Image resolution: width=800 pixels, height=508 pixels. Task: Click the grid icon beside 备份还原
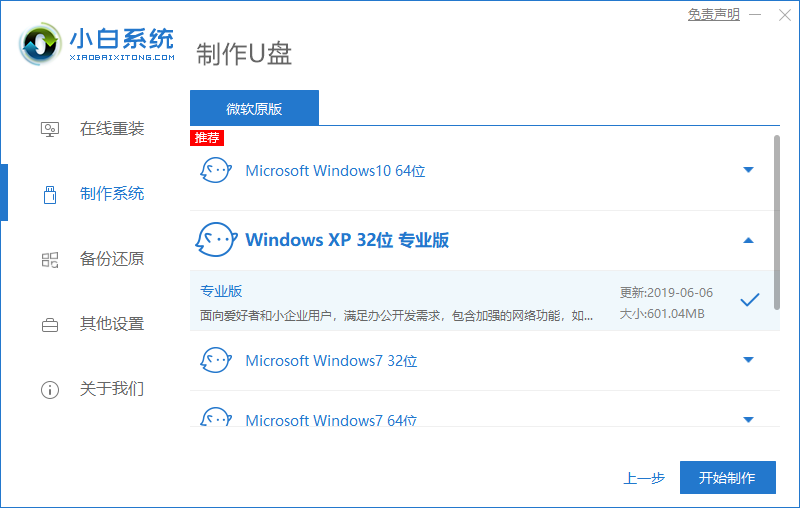pyautogui.click(x=50, y=259)
